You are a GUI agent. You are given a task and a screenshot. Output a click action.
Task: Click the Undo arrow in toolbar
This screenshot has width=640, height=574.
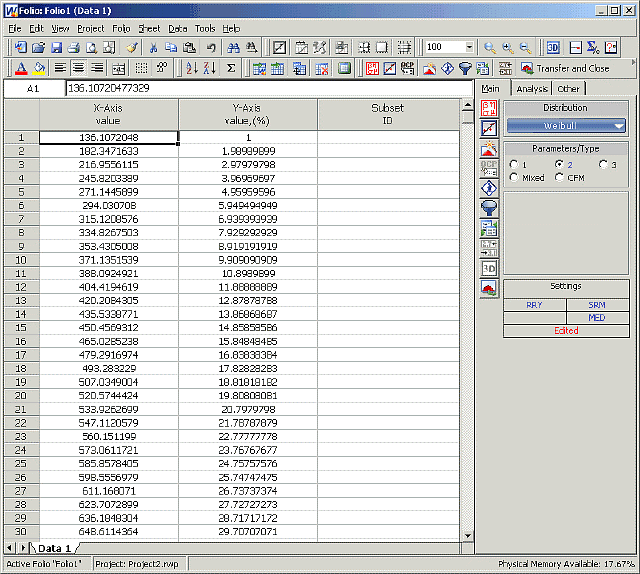pos(211,47)
